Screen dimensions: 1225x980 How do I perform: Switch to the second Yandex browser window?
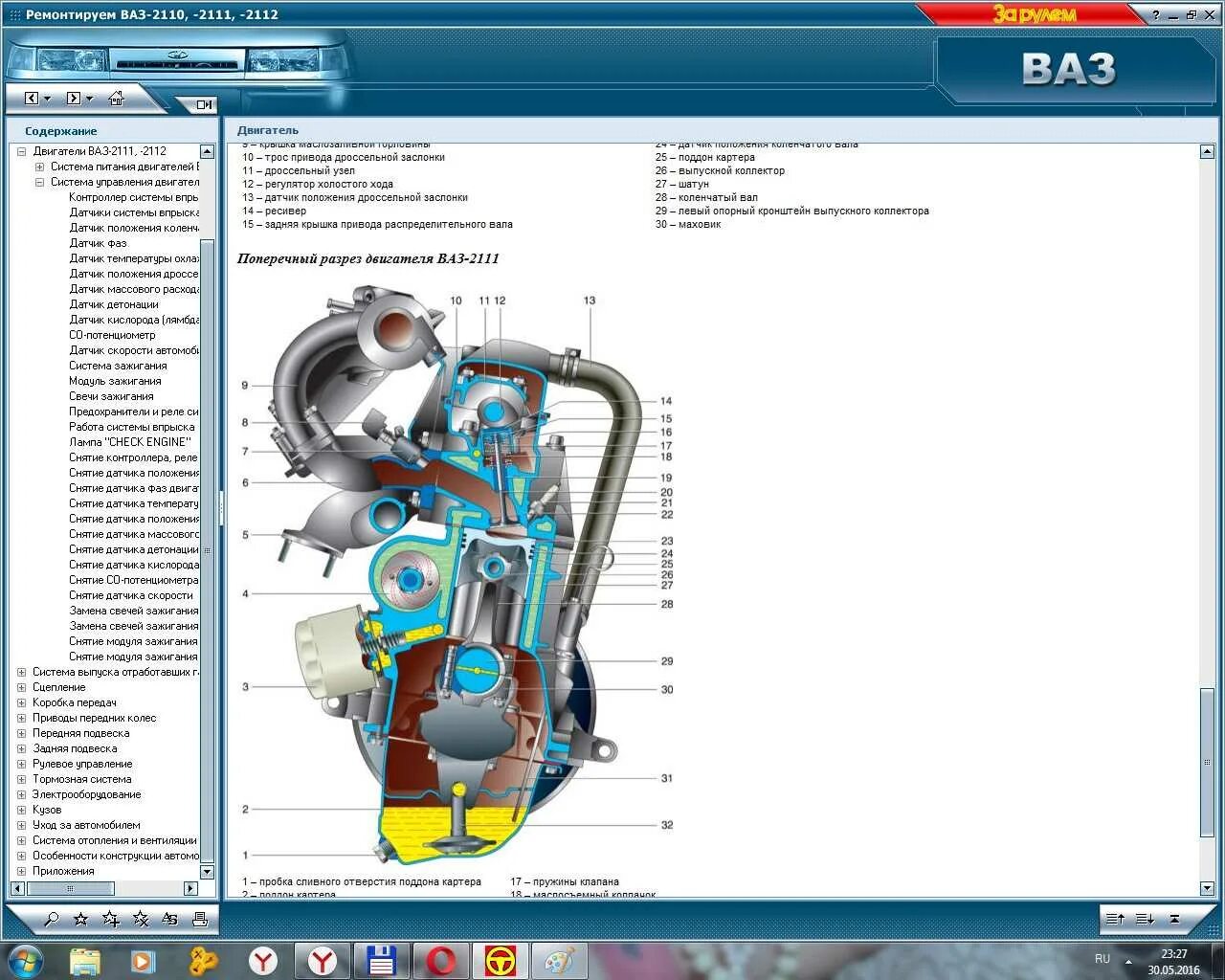click(x=323, y=960)
